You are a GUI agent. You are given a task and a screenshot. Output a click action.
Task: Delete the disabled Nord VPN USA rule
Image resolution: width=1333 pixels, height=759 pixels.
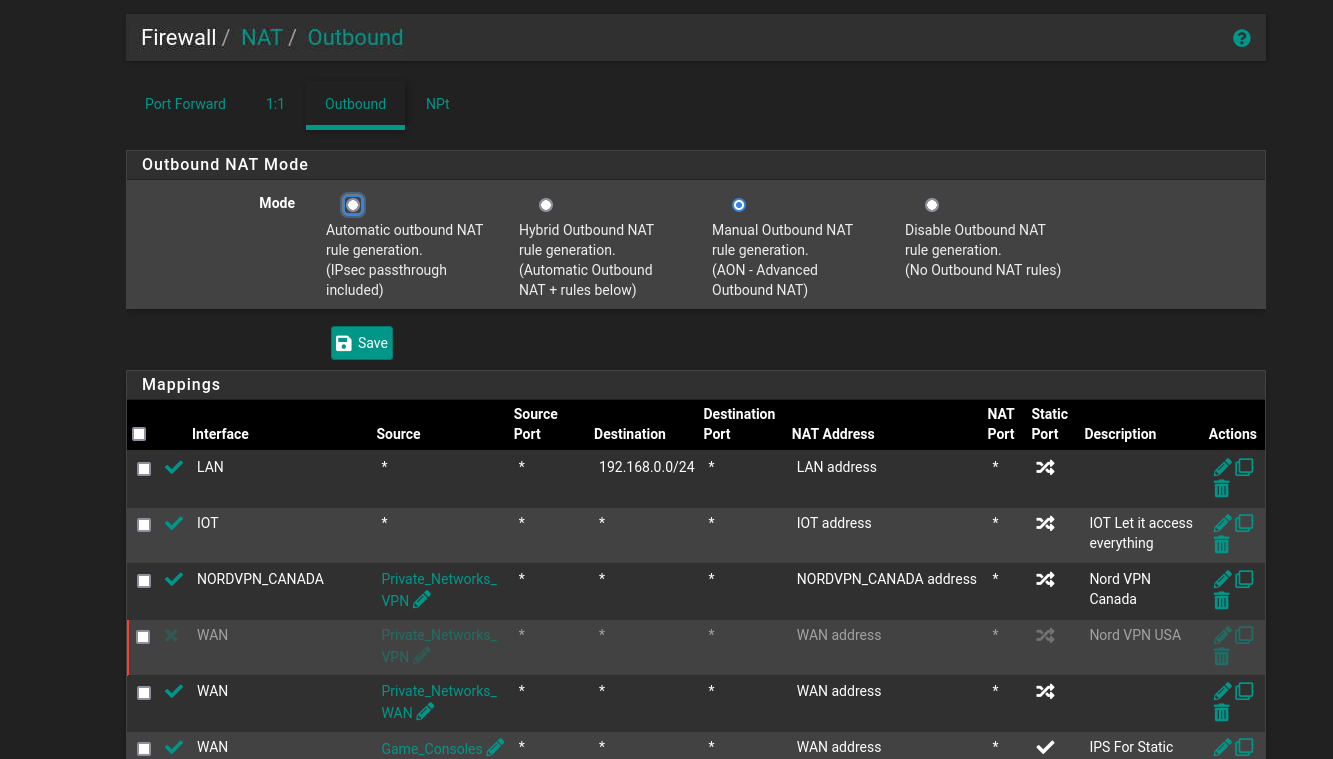coord(1221,656)
